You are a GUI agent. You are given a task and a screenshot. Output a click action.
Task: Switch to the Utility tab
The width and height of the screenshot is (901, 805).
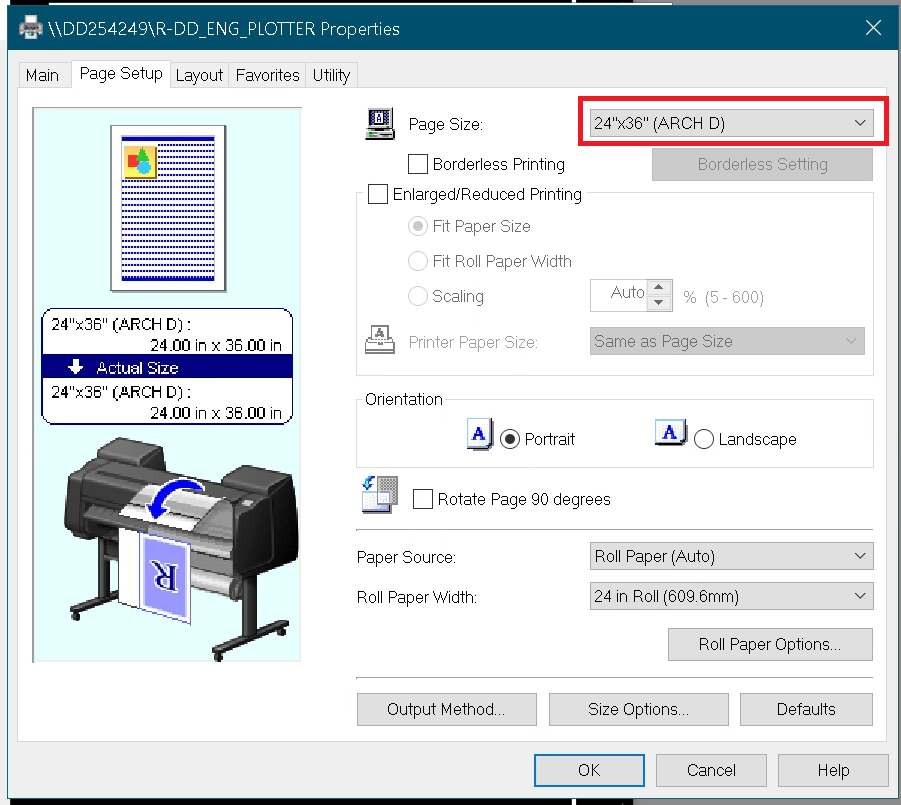331,74
